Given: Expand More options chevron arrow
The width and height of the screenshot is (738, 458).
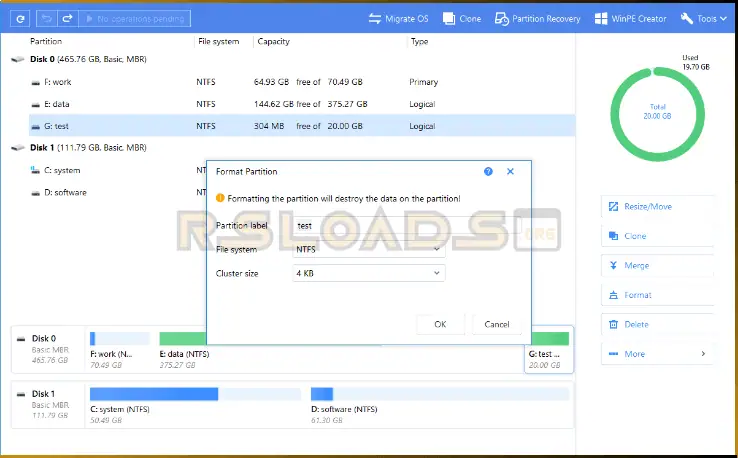Looking at the screenshot, I should coord(703,354).
